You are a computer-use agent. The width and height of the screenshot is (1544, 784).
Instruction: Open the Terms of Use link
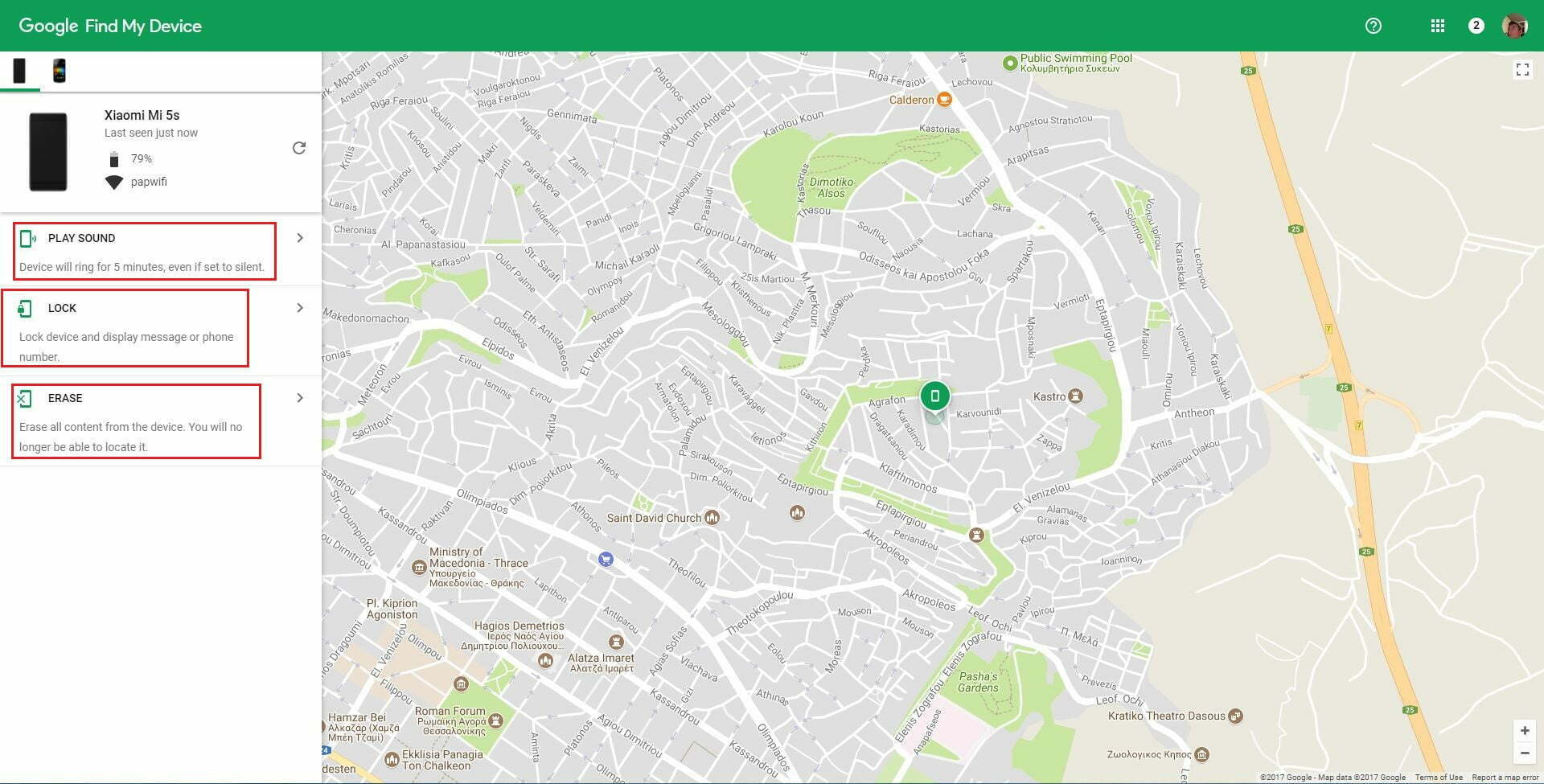tap(1439, 778)
